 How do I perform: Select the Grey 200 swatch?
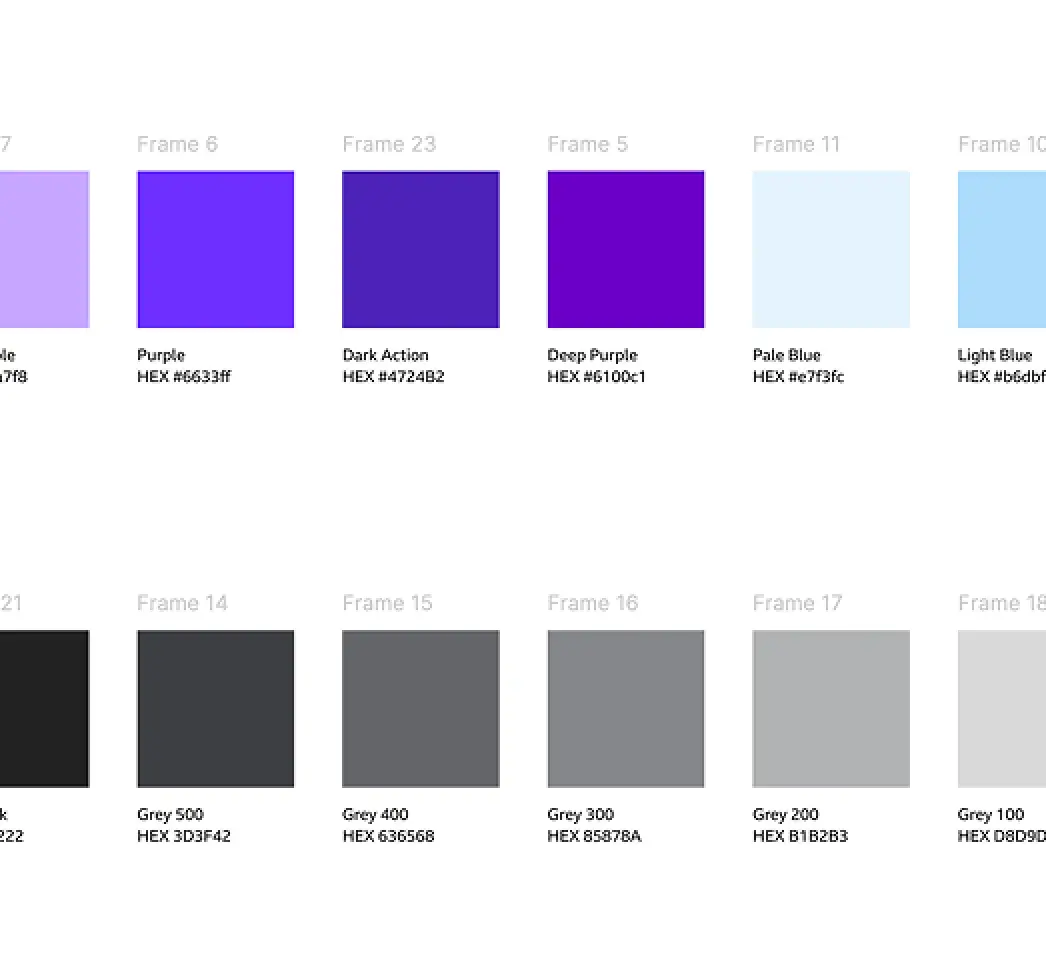coord(830,708)
